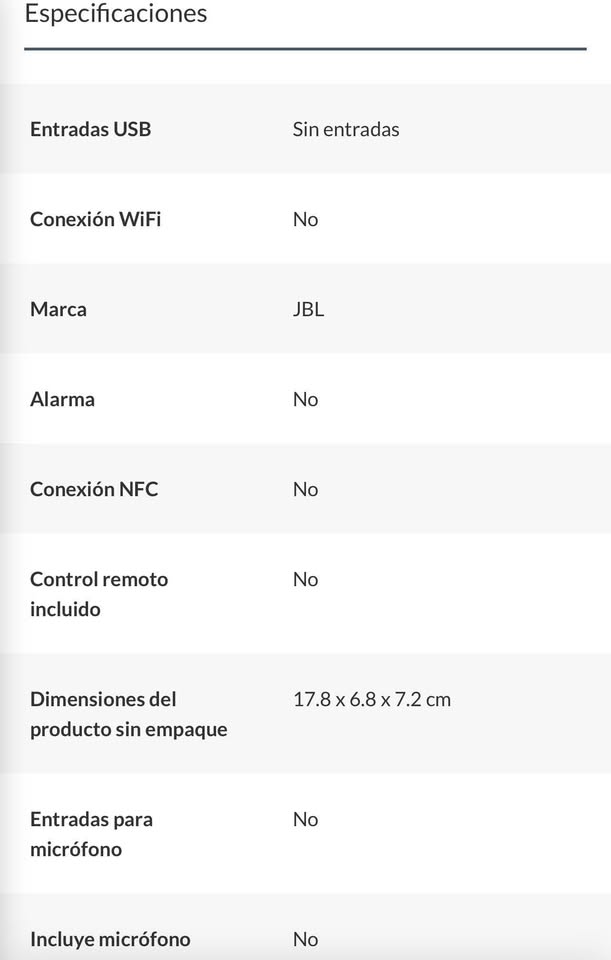Click the 17.8 x 6.8 x 7.2 cm value
The height and width of the screenshot is (960, 611).
pos(371,699)
